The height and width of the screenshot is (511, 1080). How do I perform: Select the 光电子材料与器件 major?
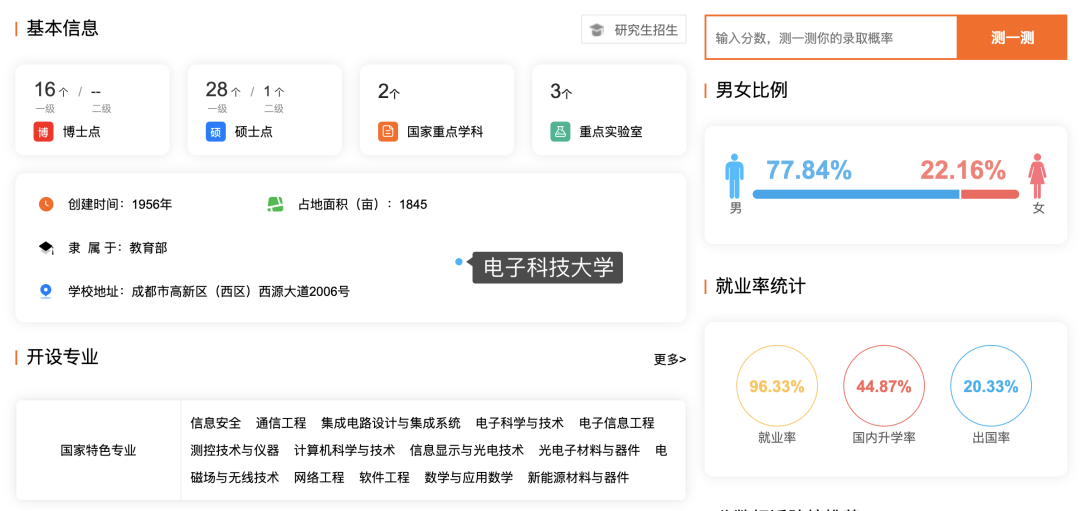[590, 450]
